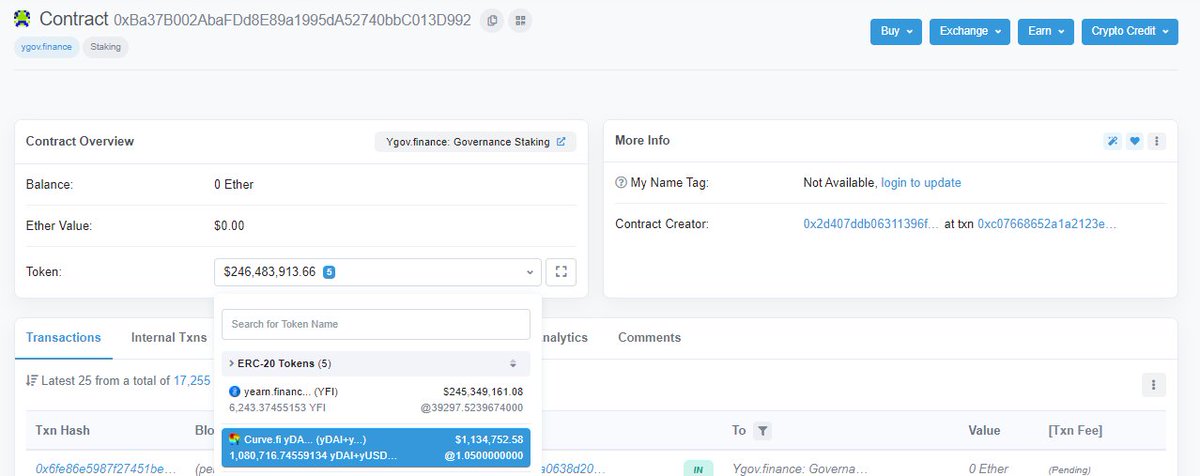This screenshot has height=476, width=1200.
Task: Click the Search for Token Name field
Action: (376, 324)
